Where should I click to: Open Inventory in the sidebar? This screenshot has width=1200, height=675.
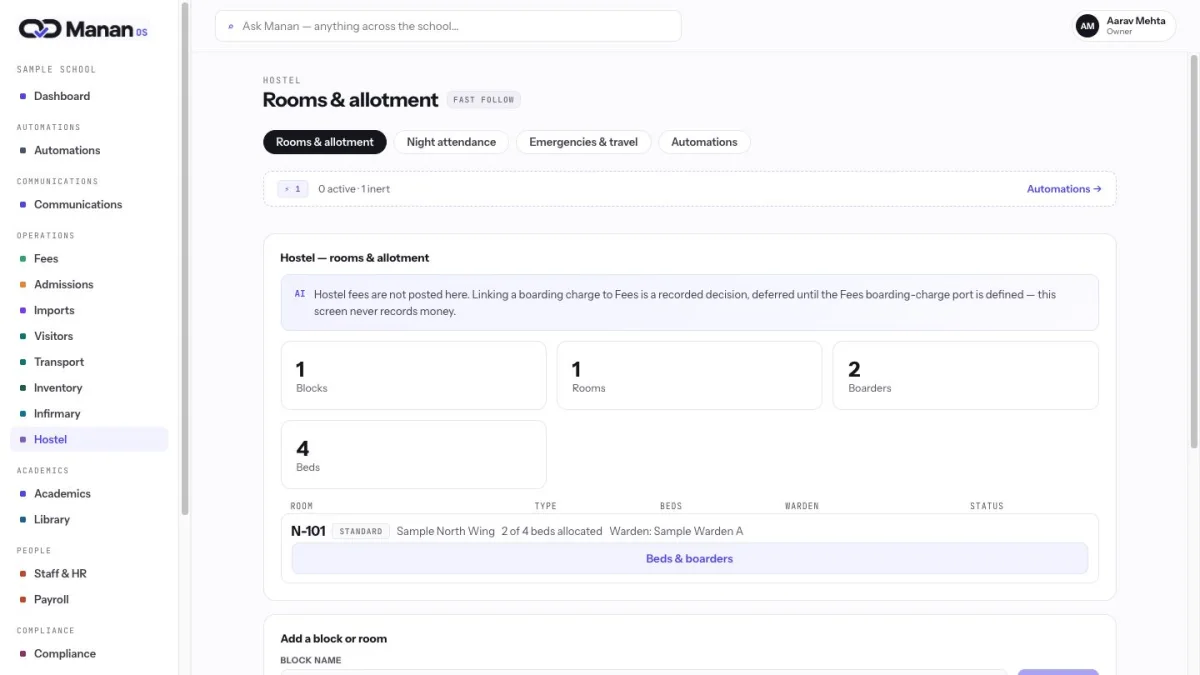click(89, 388)
